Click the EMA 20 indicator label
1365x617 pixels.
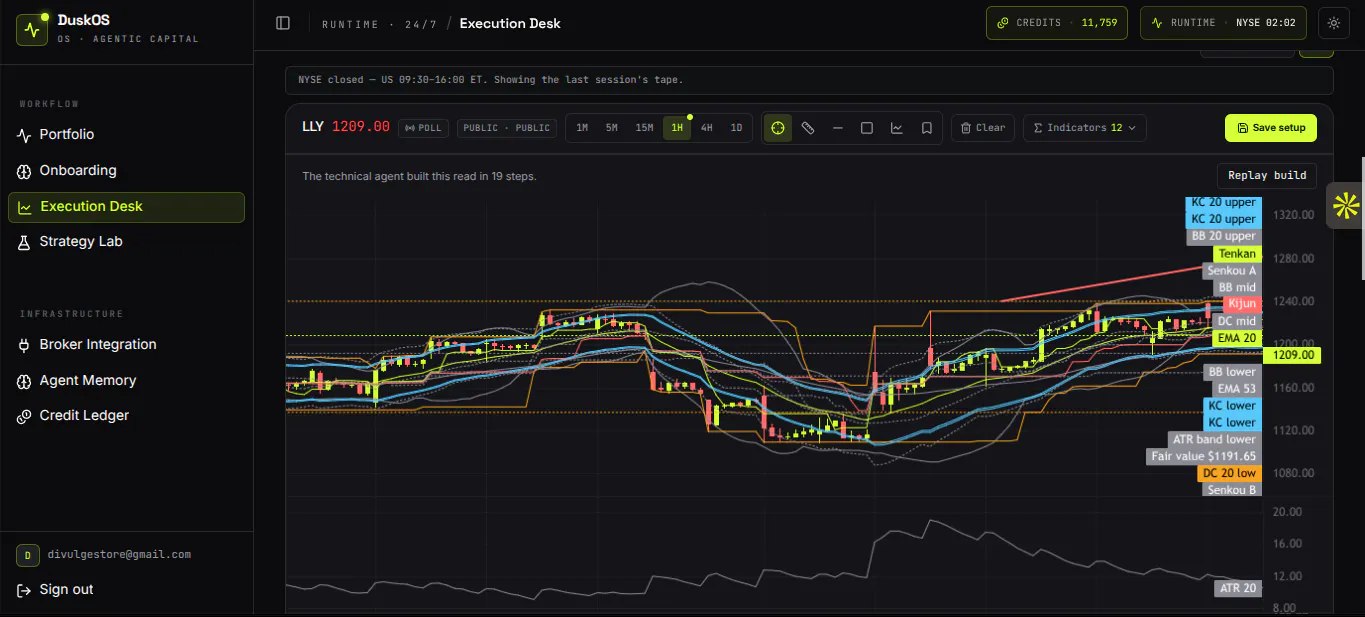point(1236,339)
